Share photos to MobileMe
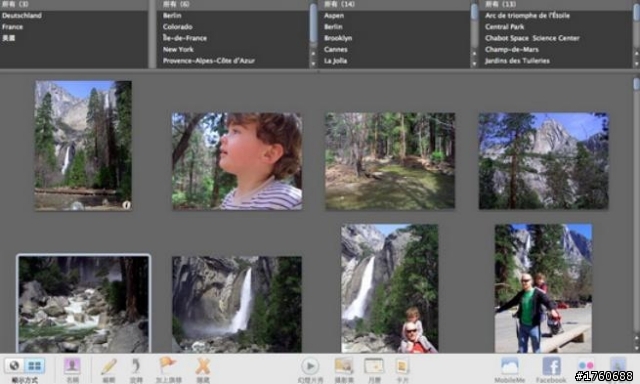Screen dimensions: 640x384 510,366
